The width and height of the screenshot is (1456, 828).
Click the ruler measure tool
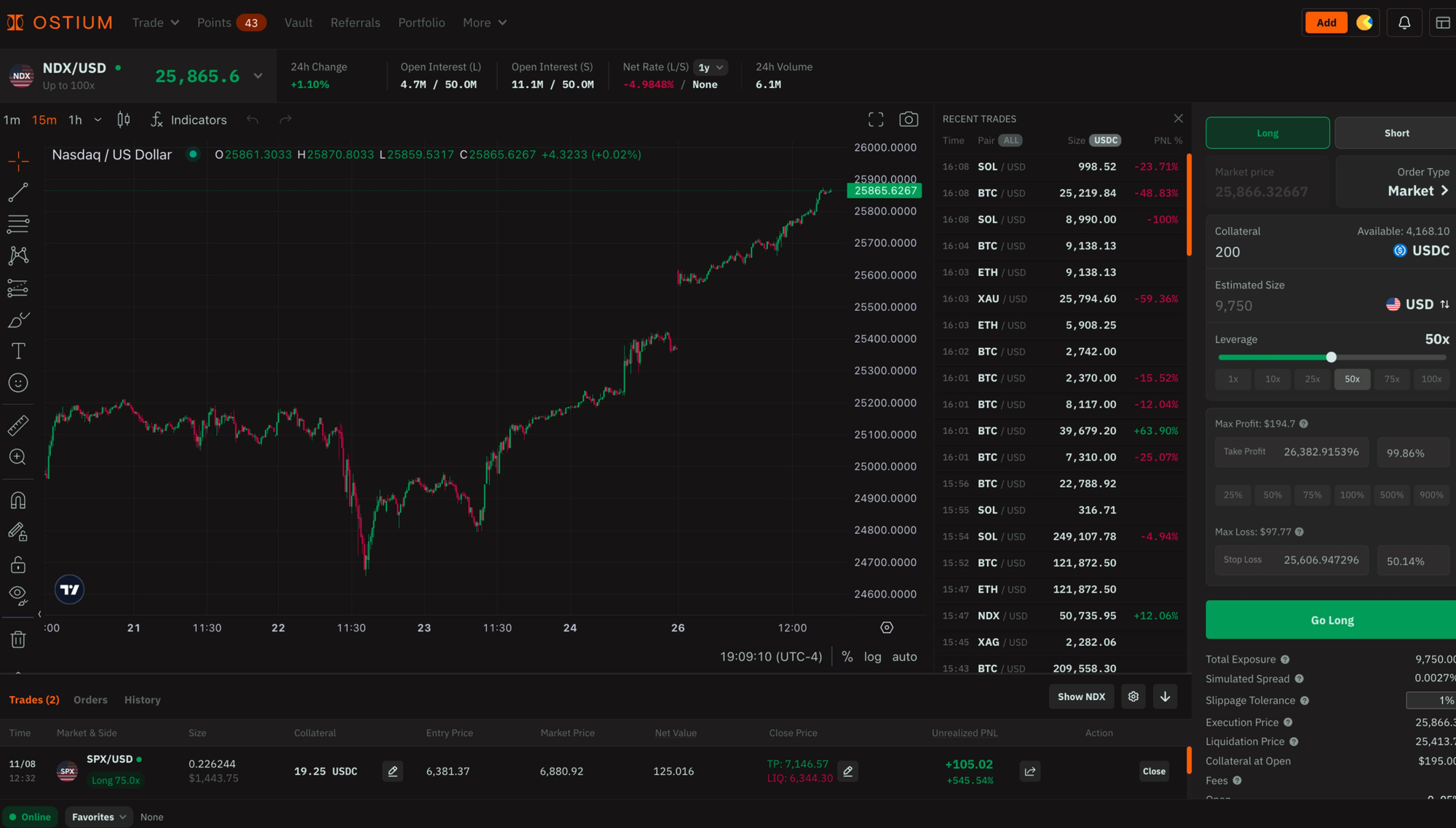18,425
